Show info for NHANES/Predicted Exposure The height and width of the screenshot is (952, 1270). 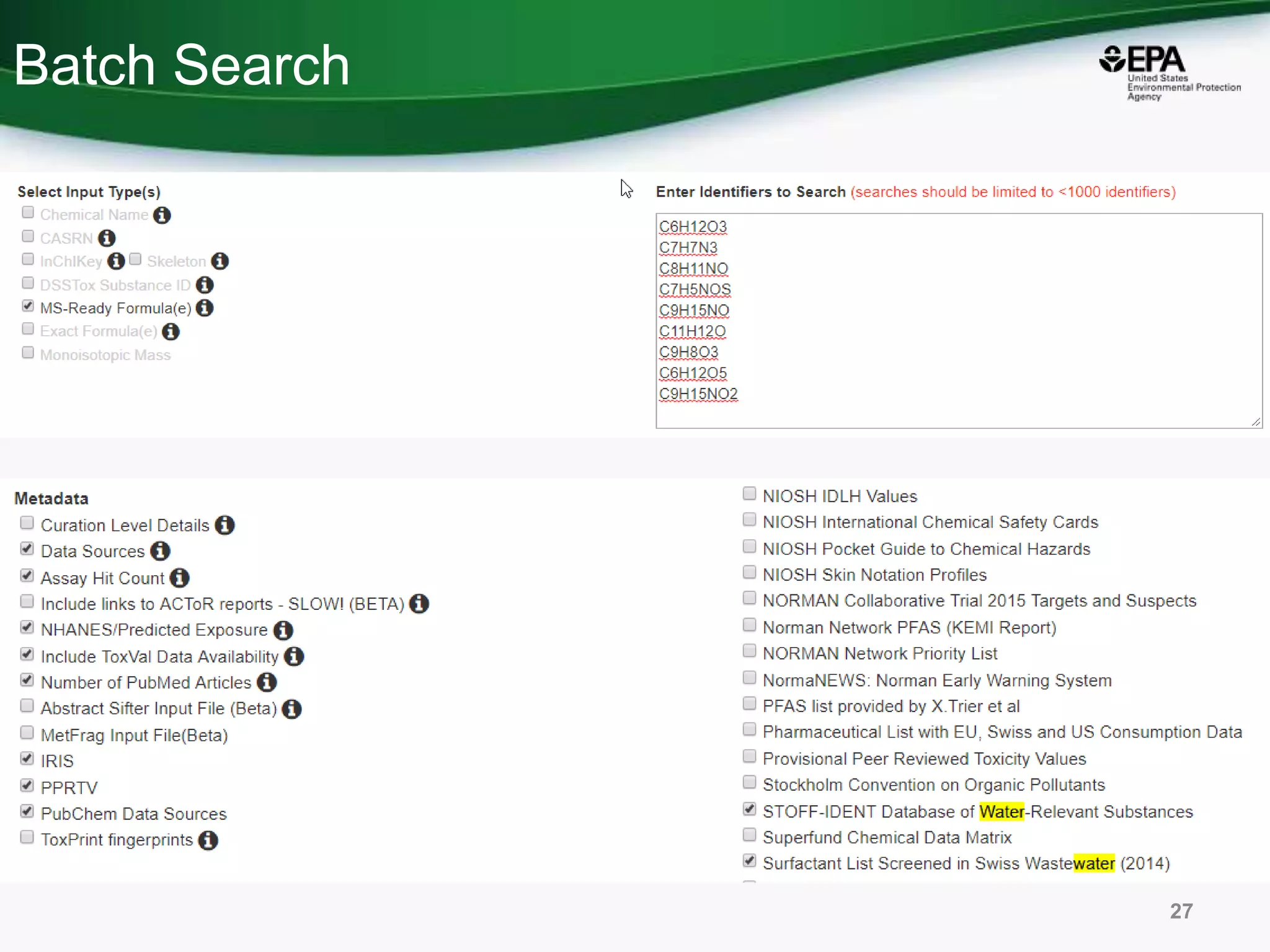[x=283, y=630]
